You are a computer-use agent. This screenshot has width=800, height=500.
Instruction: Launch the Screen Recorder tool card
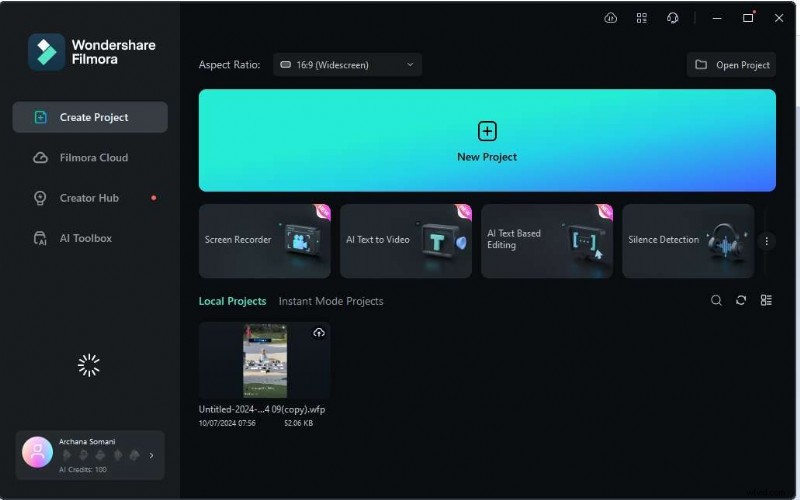264,241
